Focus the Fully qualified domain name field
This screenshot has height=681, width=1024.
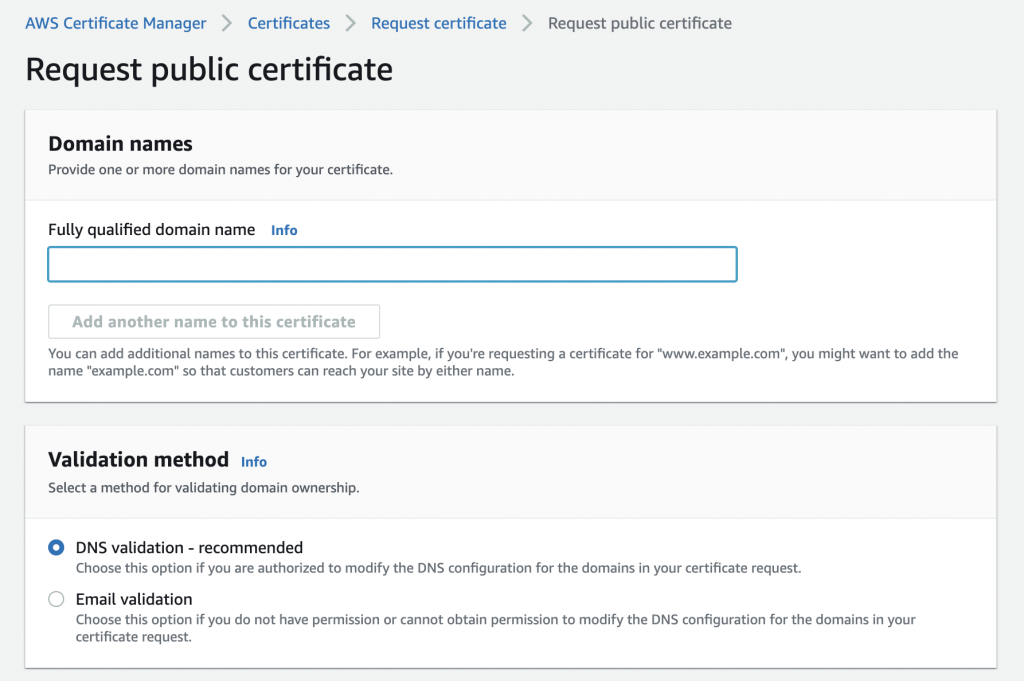pos(392,265)
